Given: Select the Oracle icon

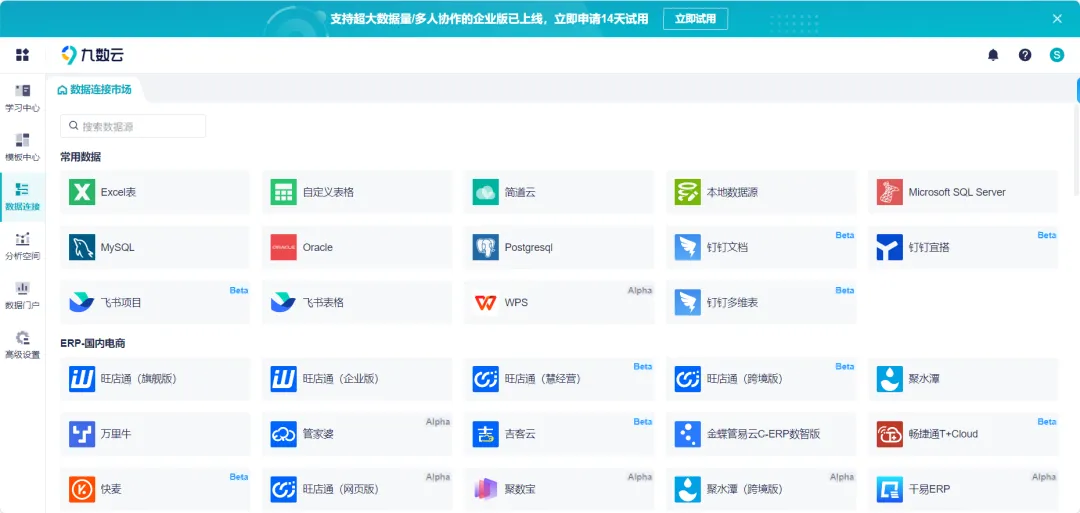Looking at the screenshot, I should point(283,247).
